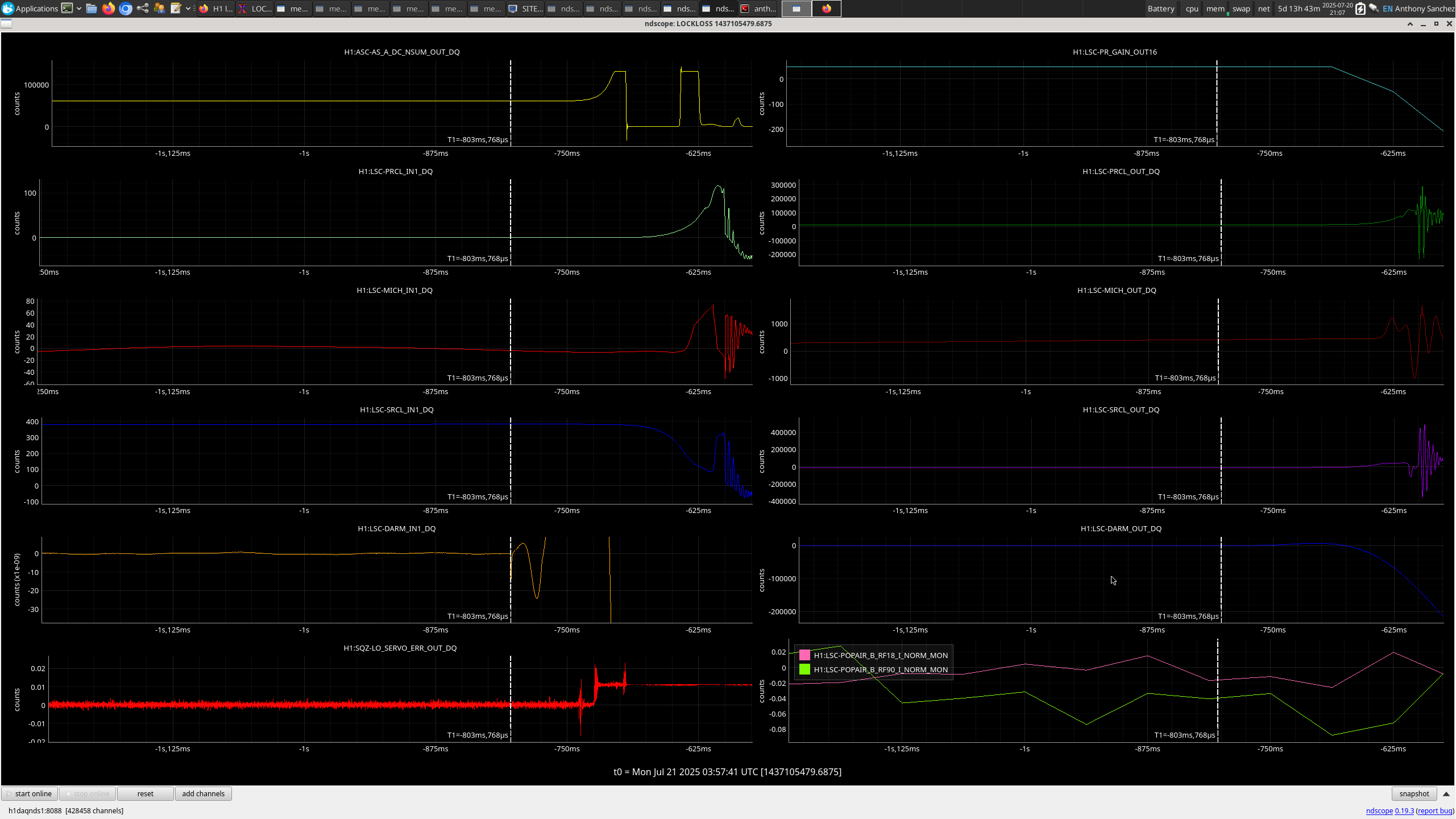
Task: Expand the arrow next to snapshot button
Action: coord(1446,794)
